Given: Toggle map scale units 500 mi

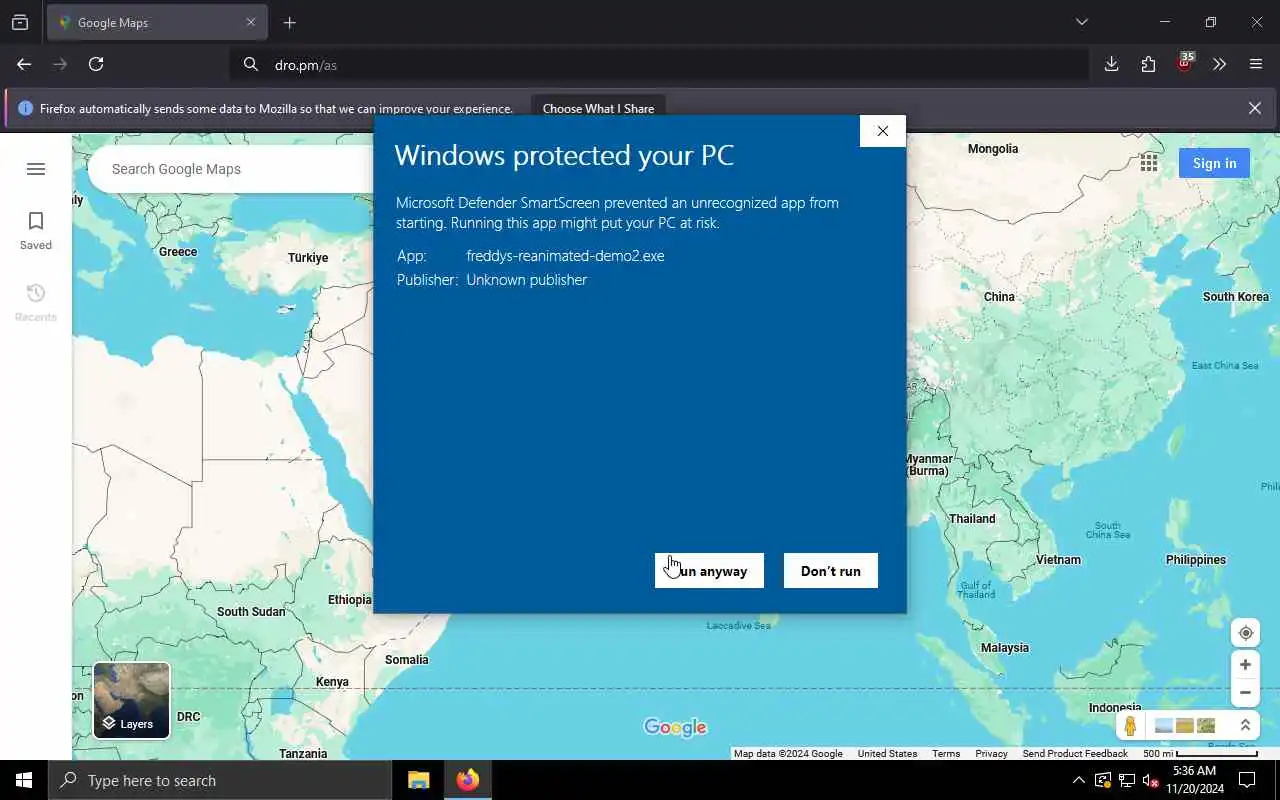Looking at the screenshot, I should point(1200,754).
